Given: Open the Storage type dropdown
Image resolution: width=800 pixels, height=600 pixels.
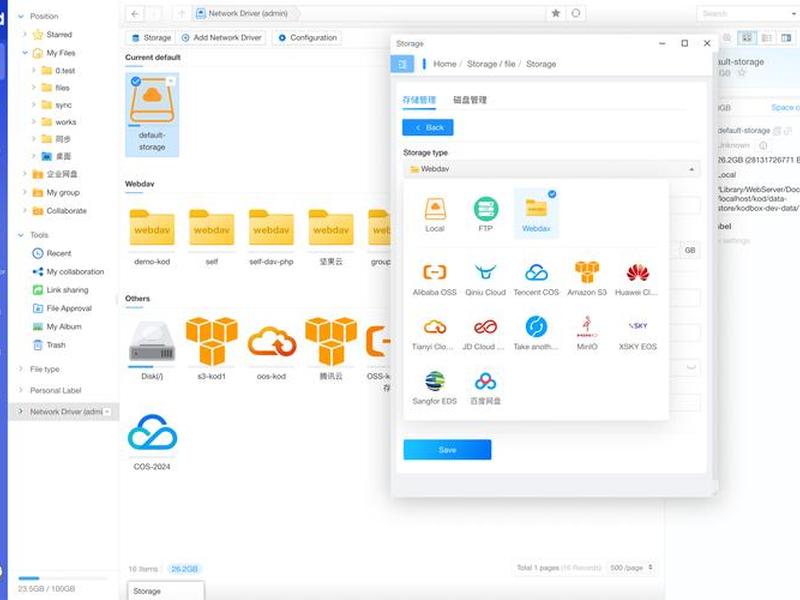Looking at the screenshot, I should [x=552, y=169].
